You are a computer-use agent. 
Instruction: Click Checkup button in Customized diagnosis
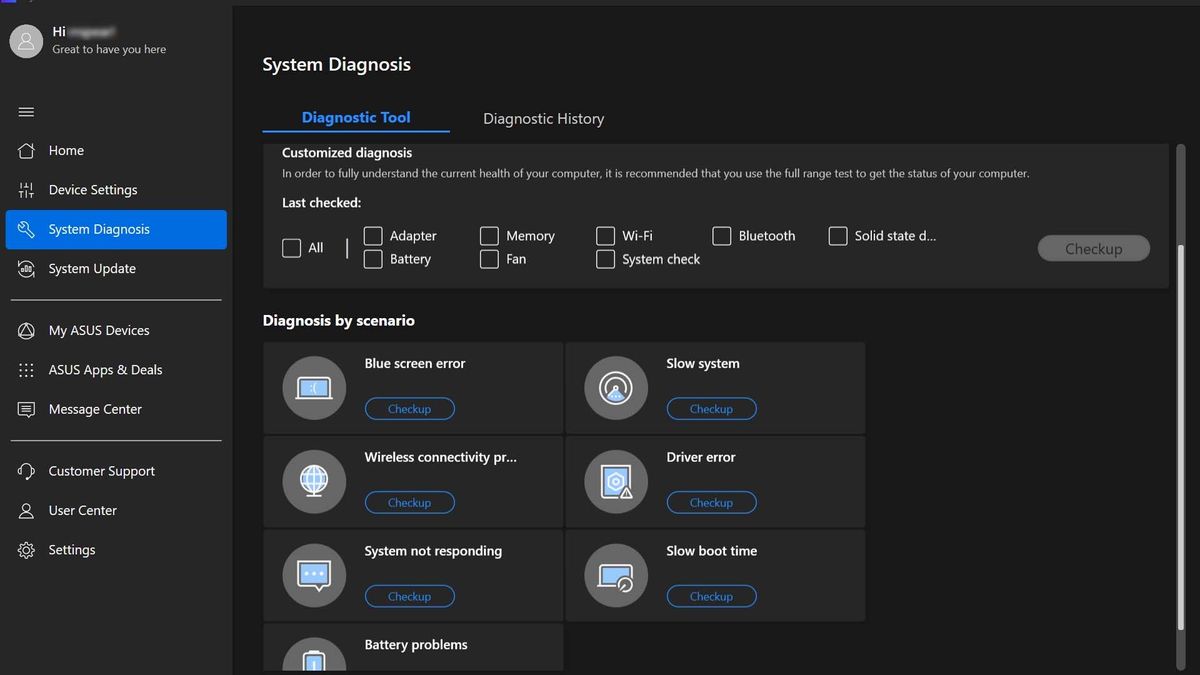click(1094, 249)
